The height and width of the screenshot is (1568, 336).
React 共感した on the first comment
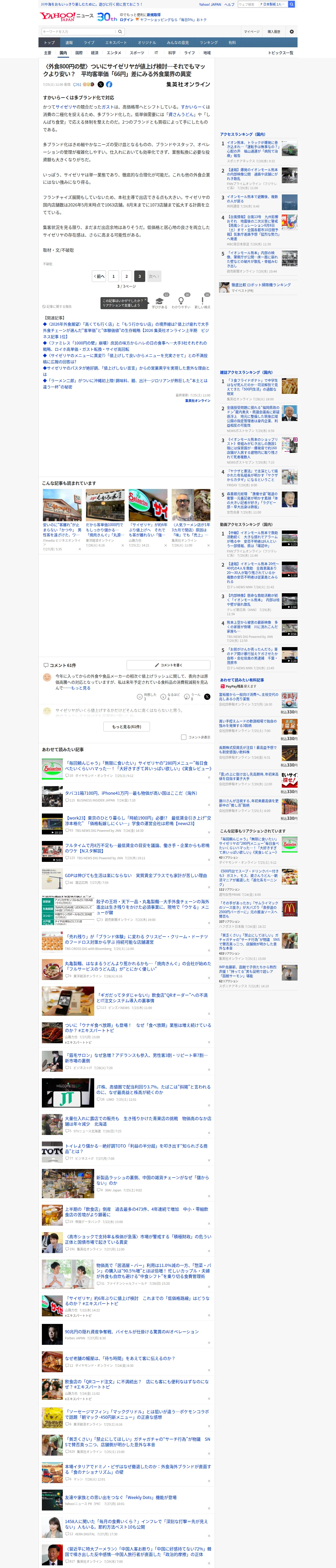tap(140, 696)
